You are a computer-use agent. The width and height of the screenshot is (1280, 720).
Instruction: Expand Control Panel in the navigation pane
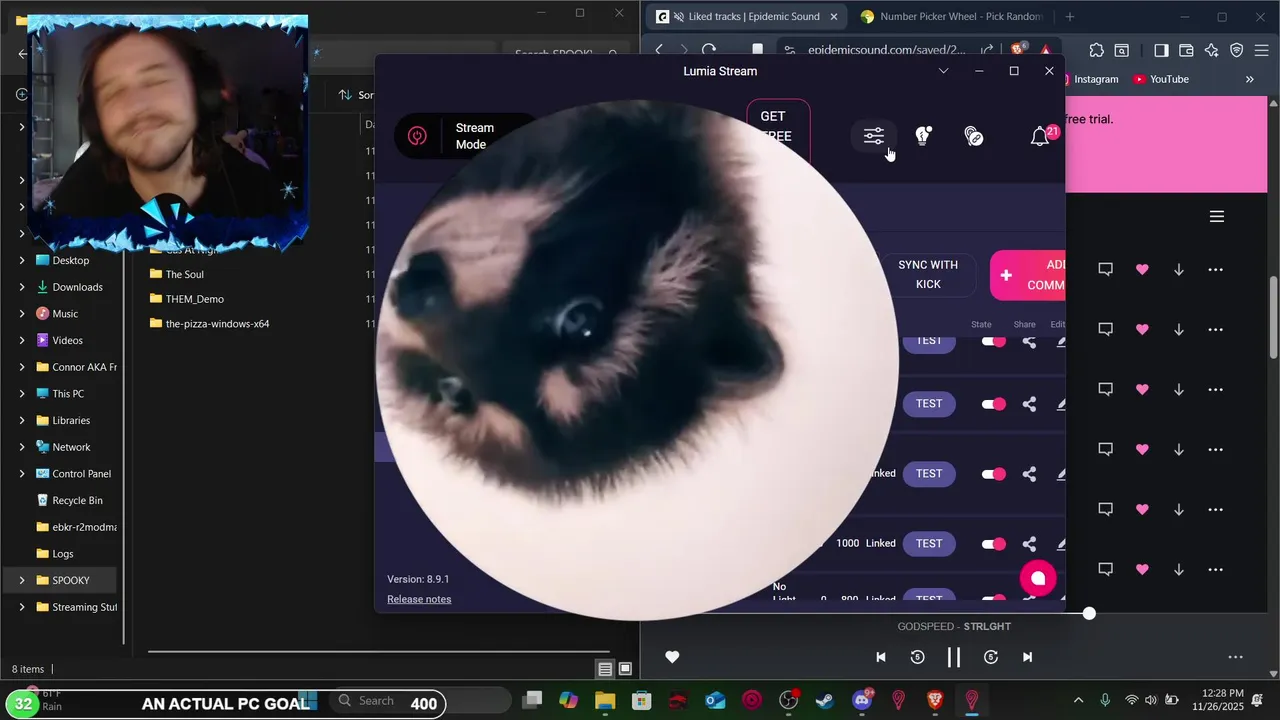point(22,474)
